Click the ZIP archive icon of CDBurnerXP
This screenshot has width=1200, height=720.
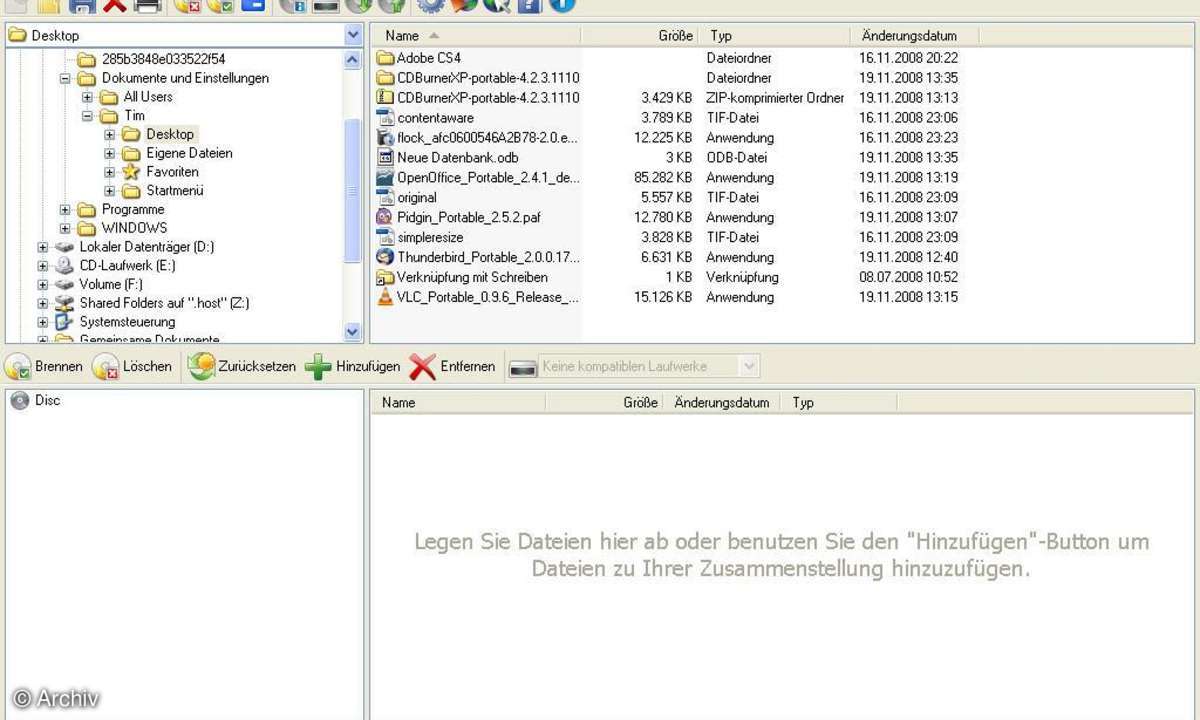(385, 97)
